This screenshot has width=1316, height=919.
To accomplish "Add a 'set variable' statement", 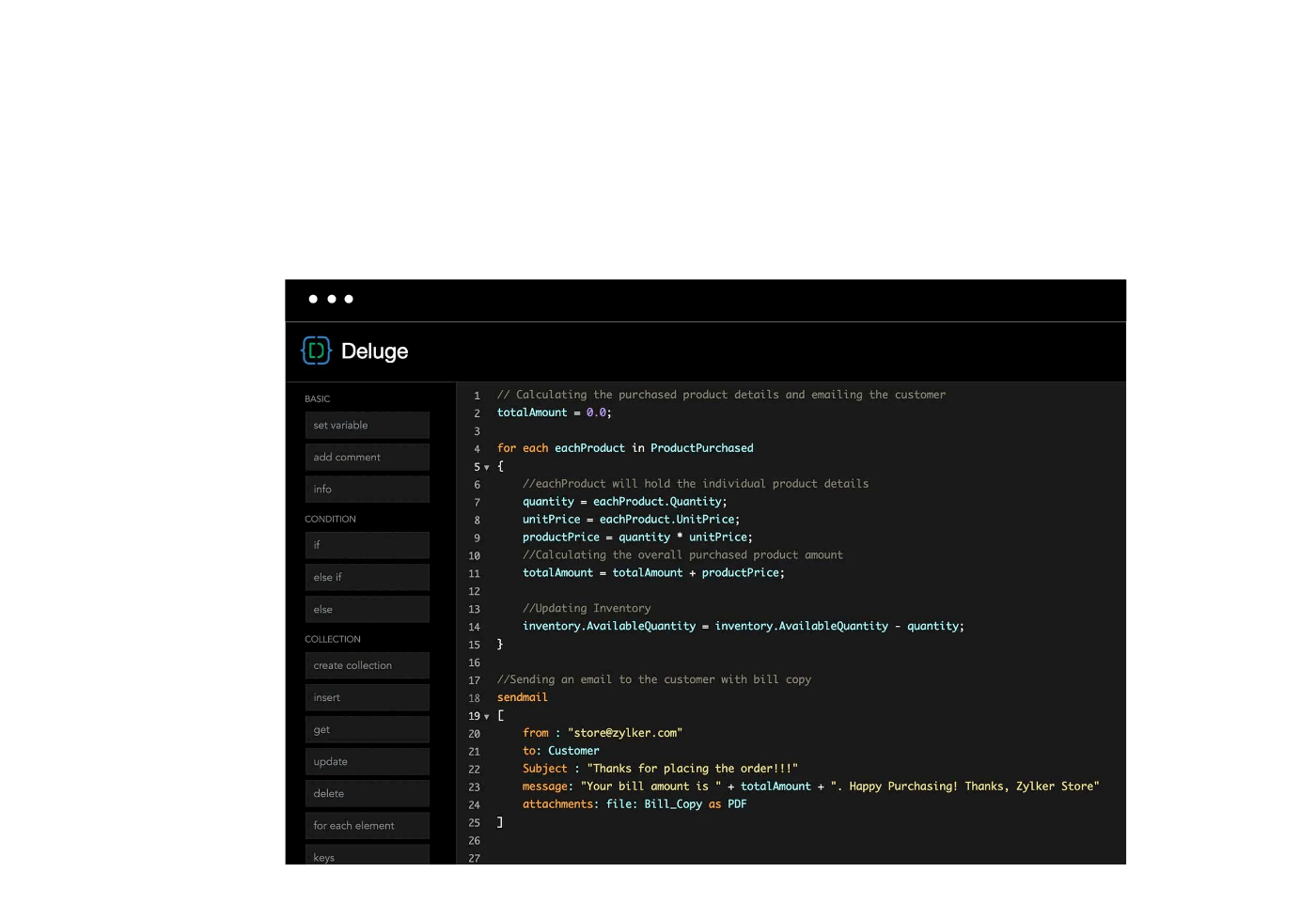I will coord(367,425).
